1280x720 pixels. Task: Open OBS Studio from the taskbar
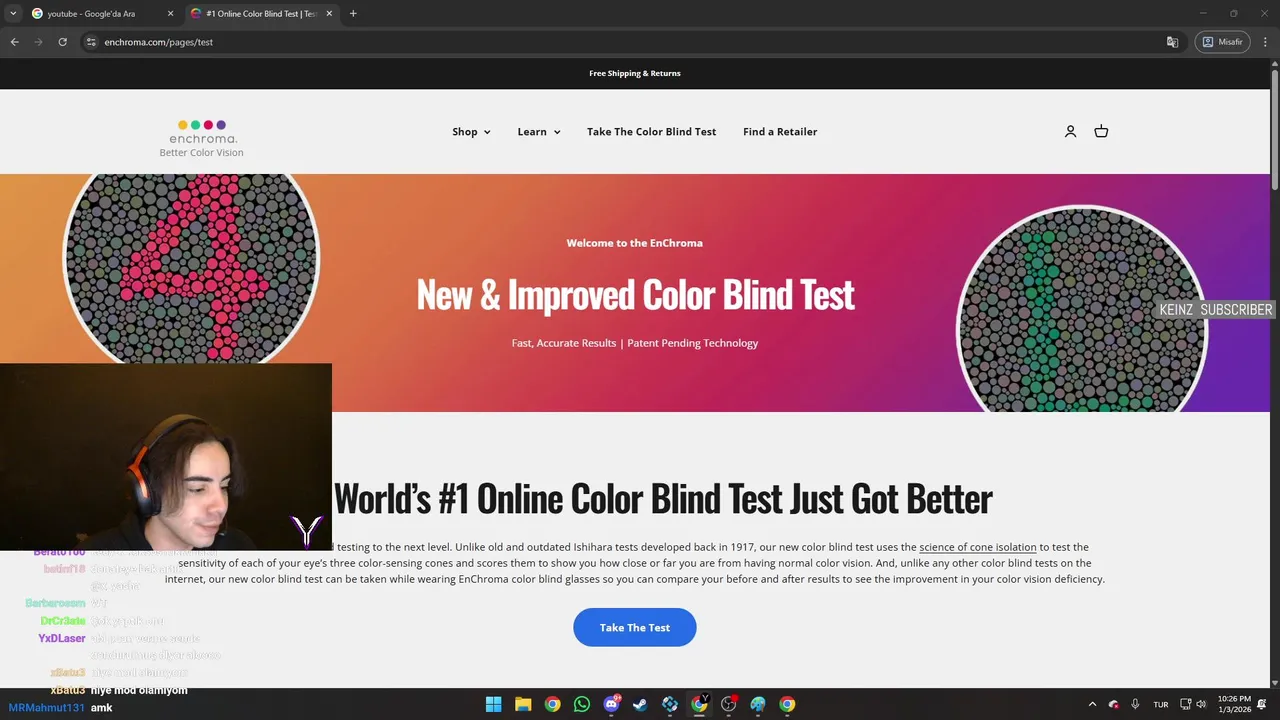click(x=729, y=704)
